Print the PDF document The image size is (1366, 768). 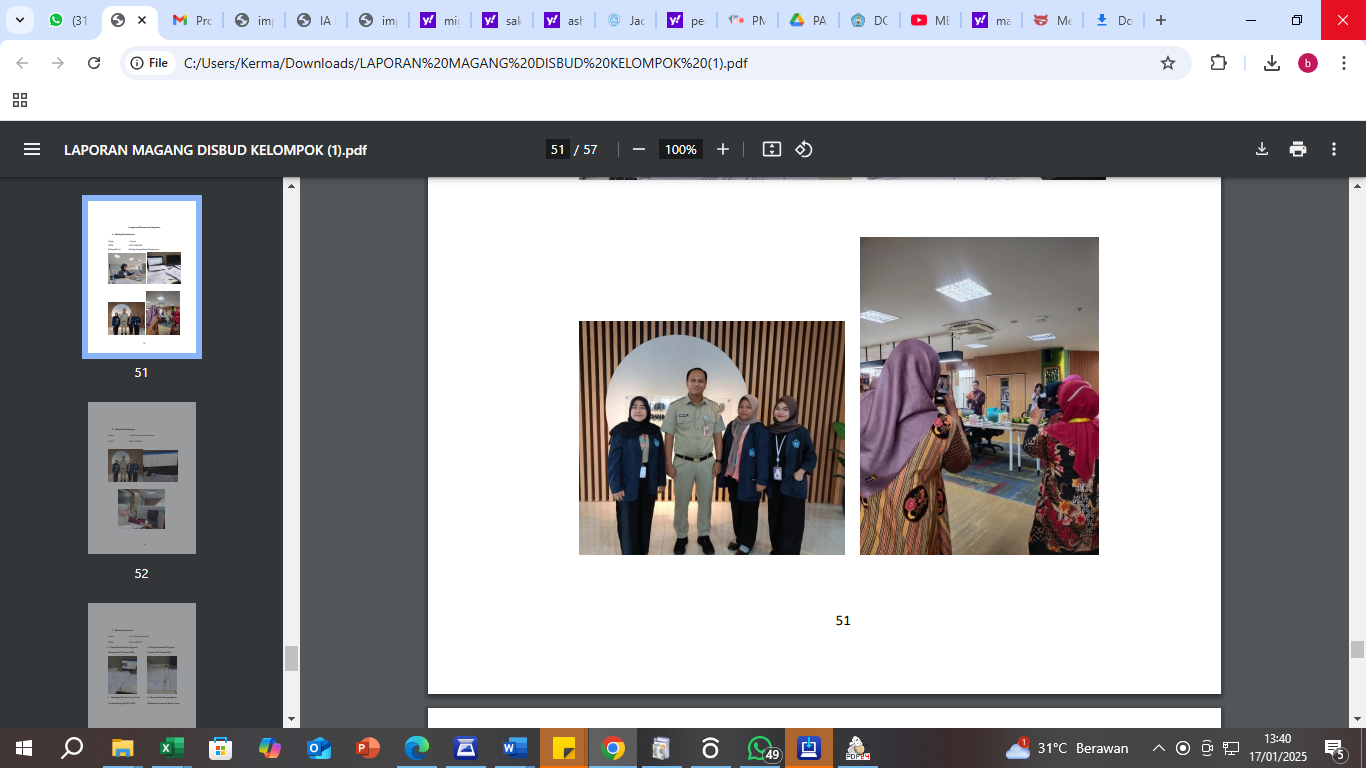coord(1298,149)
